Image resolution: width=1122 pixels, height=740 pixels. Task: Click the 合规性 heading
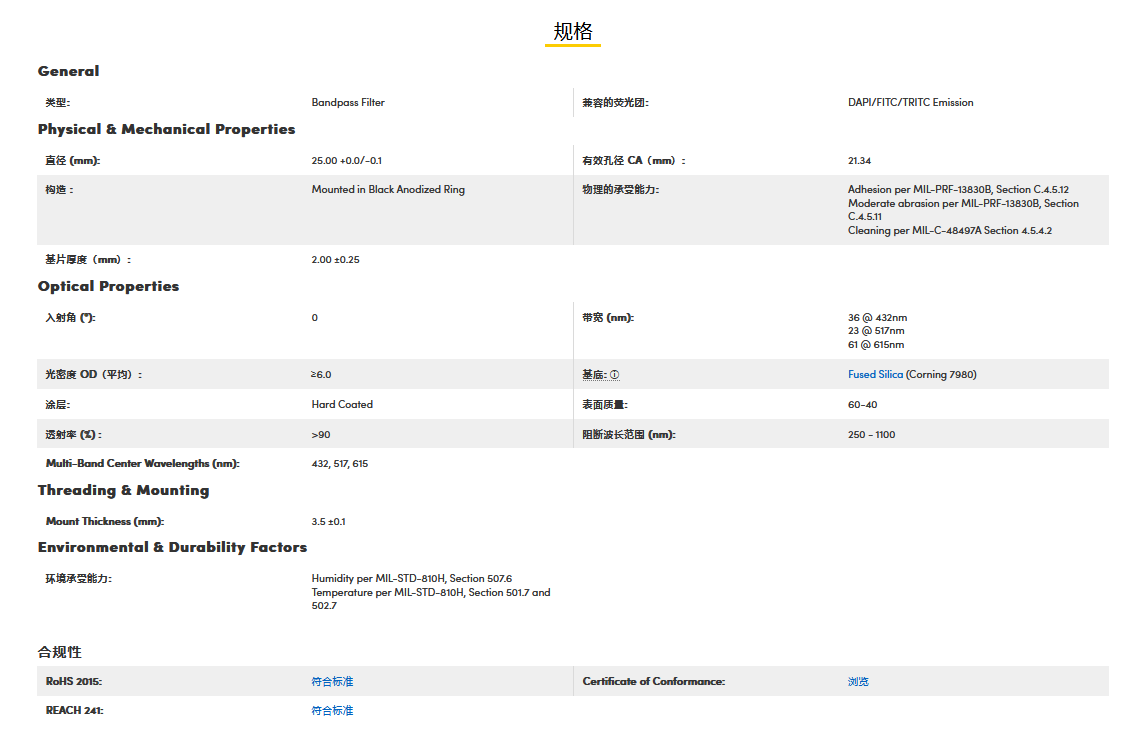coord(59,652)
